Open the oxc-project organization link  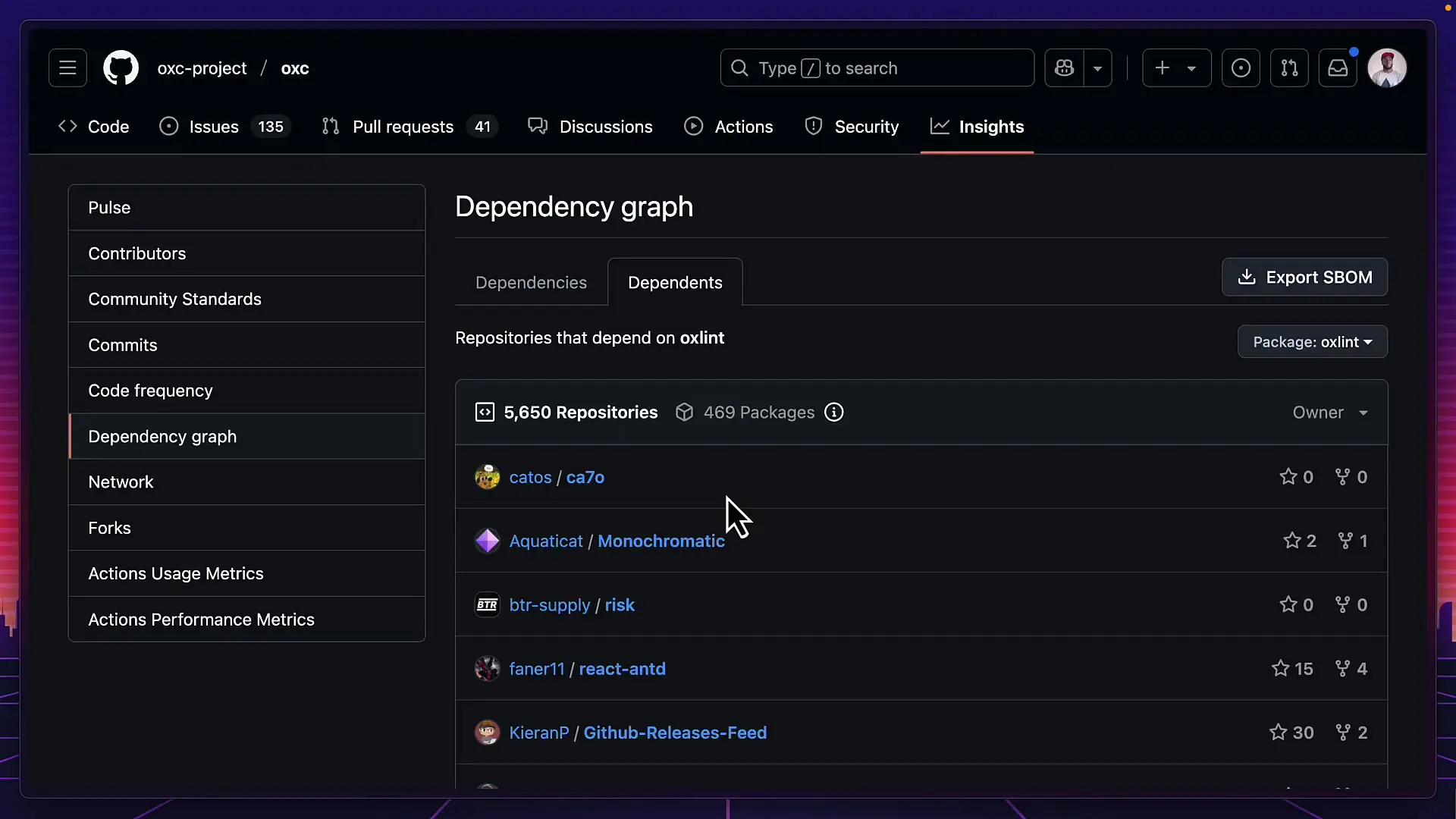(x=202, y=68)
